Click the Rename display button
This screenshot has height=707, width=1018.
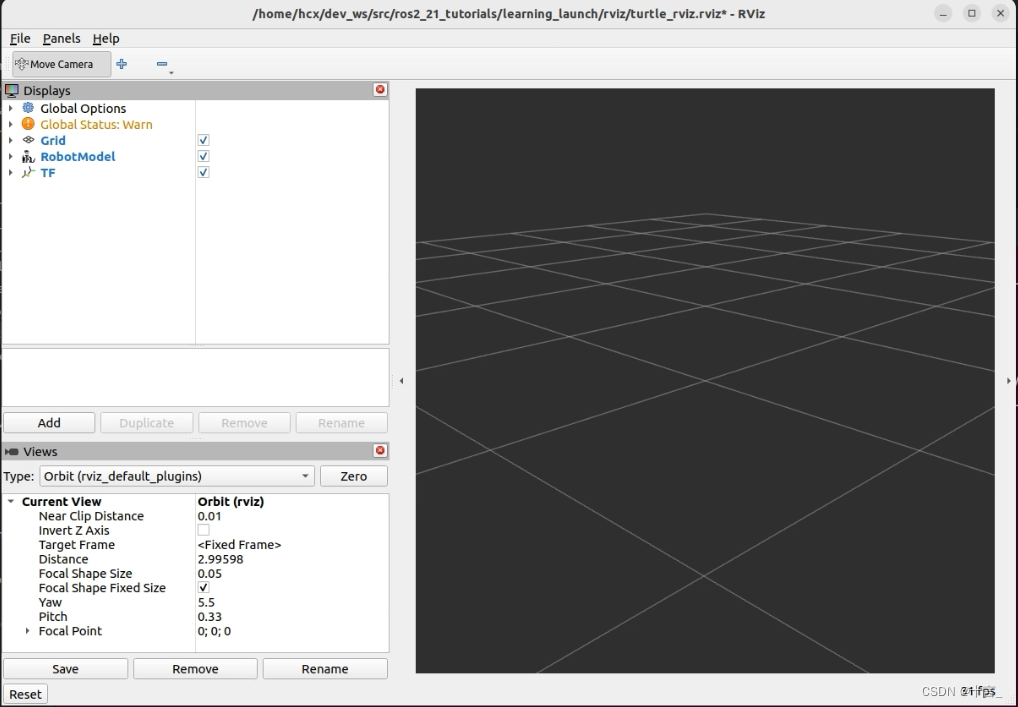341,423
